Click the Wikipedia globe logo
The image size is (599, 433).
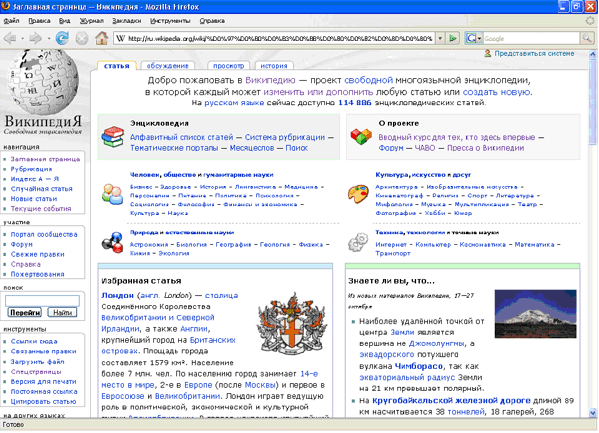pos(44,81)
